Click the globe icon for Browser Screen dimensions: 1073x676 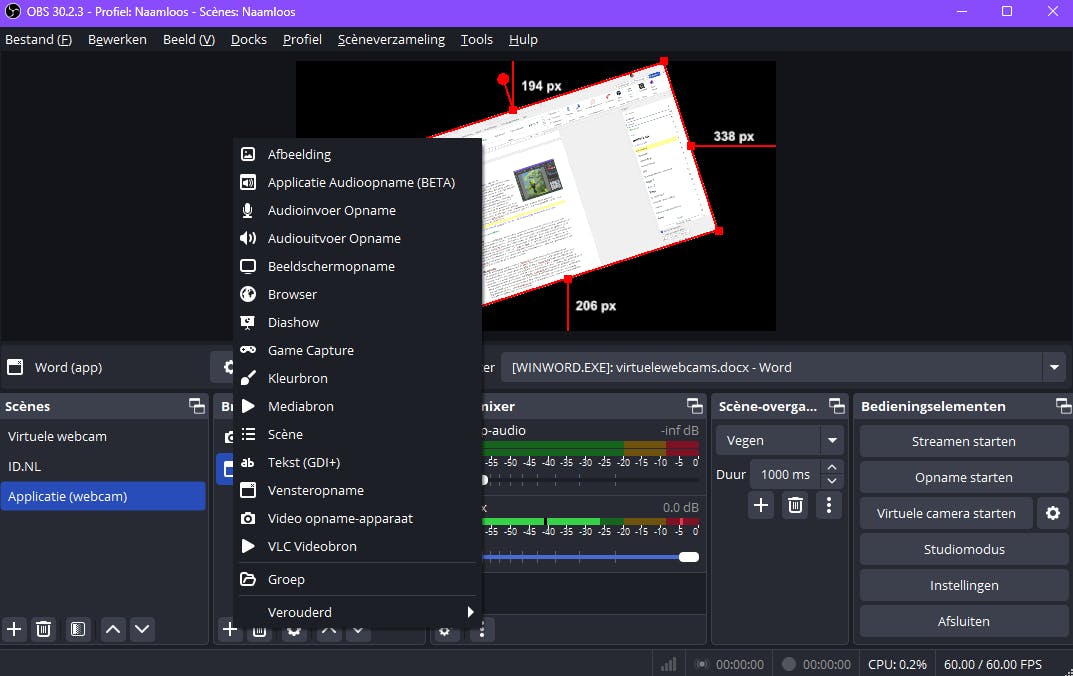coord(248,294)
